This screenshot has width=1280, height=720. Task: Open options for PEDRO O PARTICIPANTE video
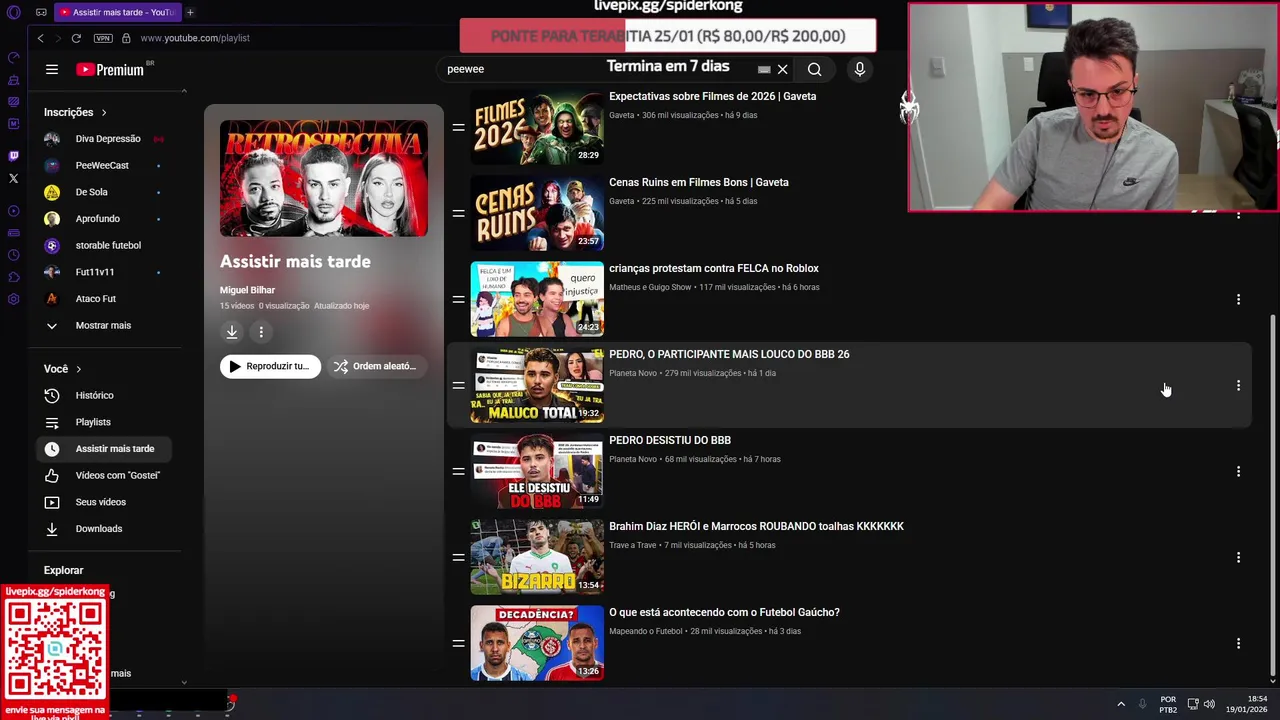click(x=1238, y=385)
